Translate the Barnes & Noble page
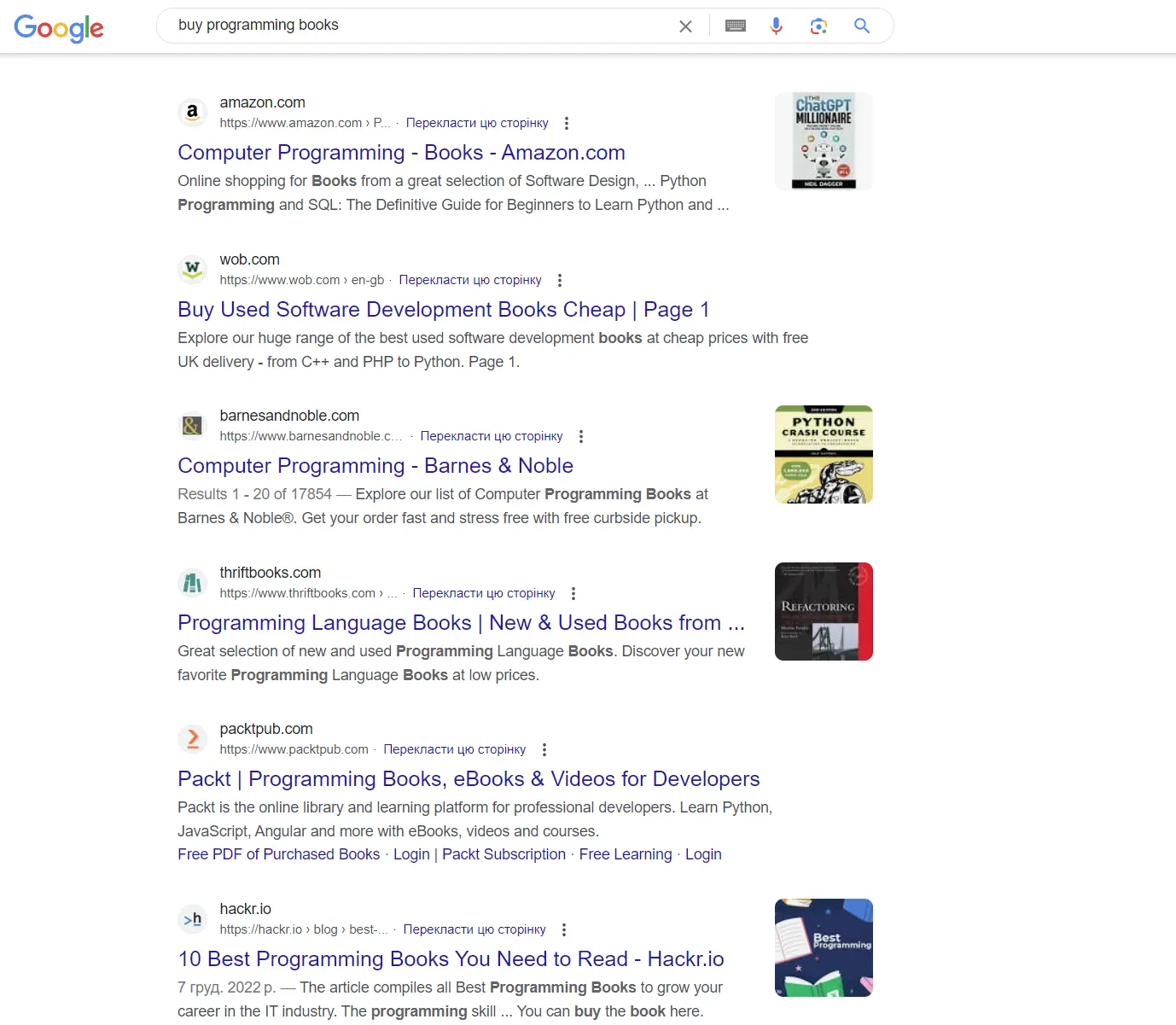The width and height of the screenshot is (1176, 1025). (492, 436)
